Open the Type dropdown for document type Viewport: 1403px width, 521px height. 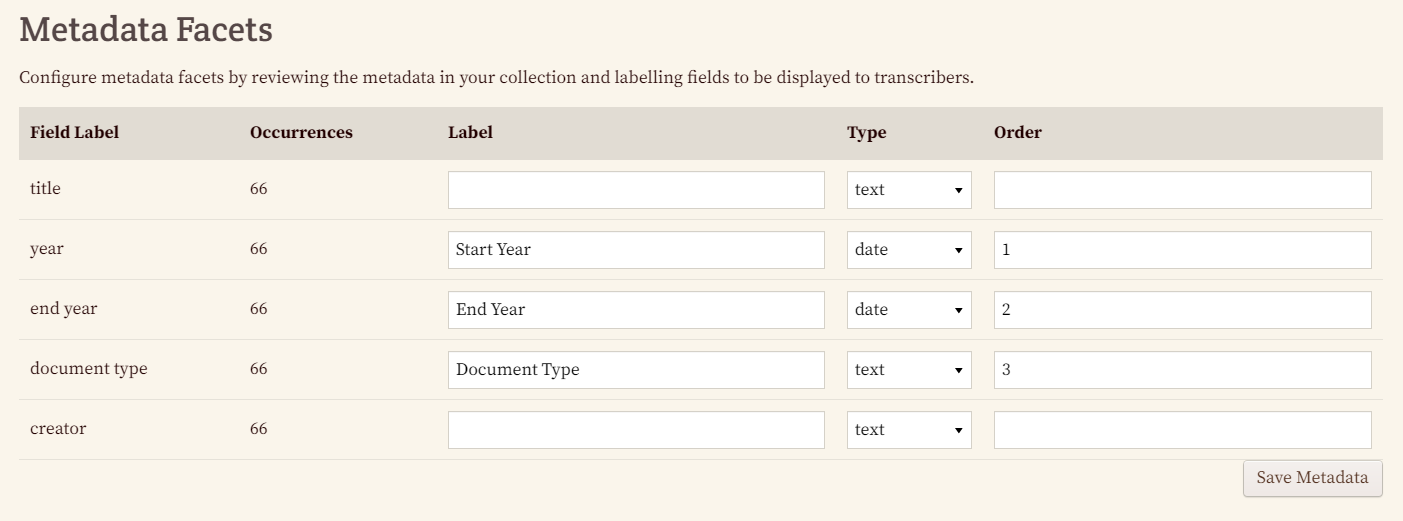coord(908,370)
